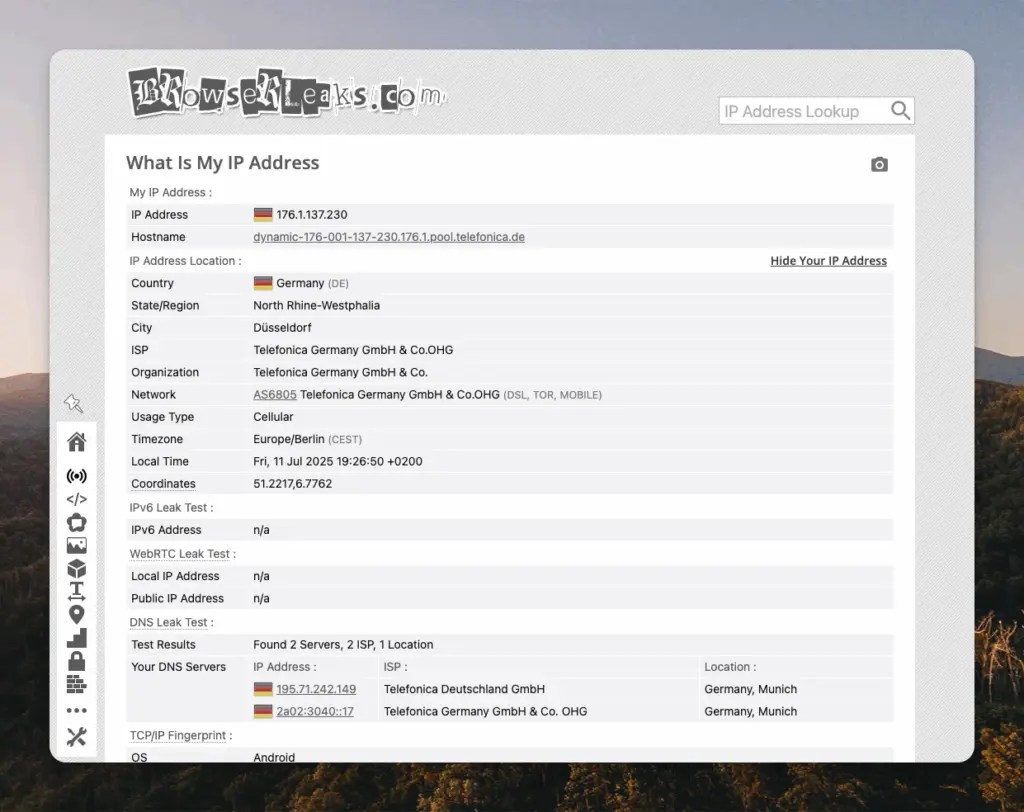
Task: Open the JavaScript test via code icon
Action: 77,499
